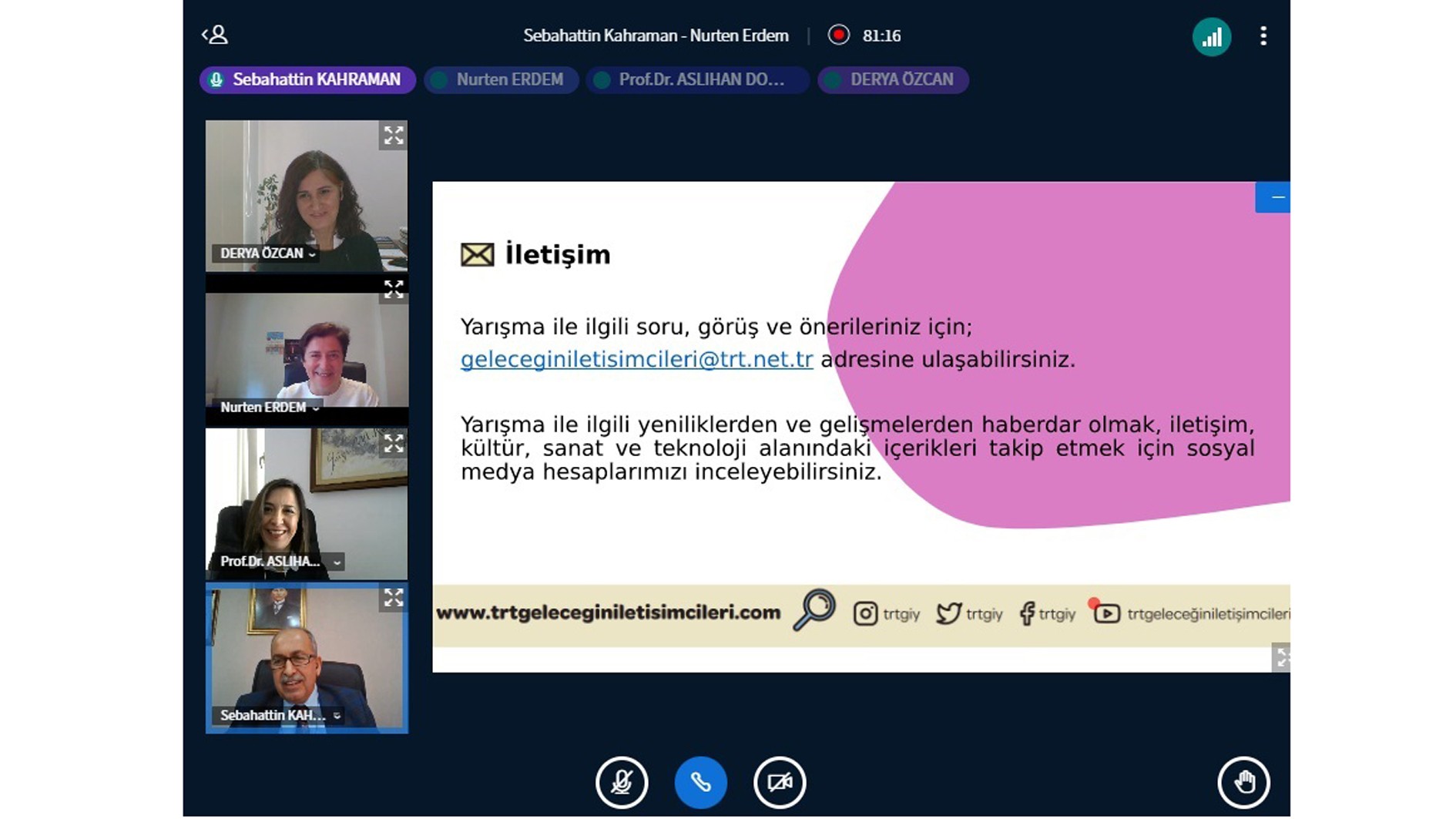Click the Instagram trtgiy icon

tap(865, 613)
